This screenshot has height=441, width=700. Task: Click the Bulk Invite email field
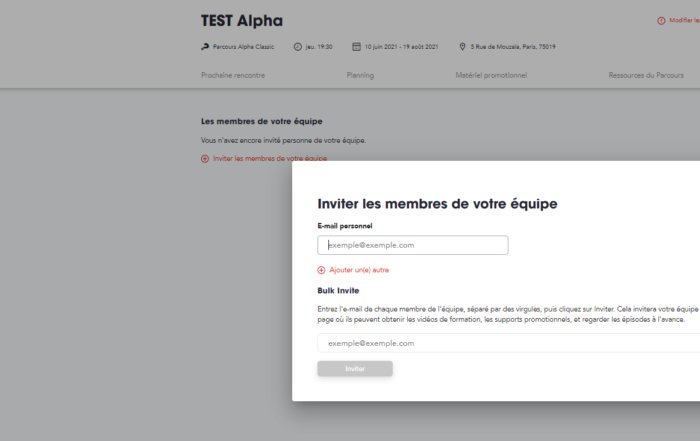[x=508, y=343]
